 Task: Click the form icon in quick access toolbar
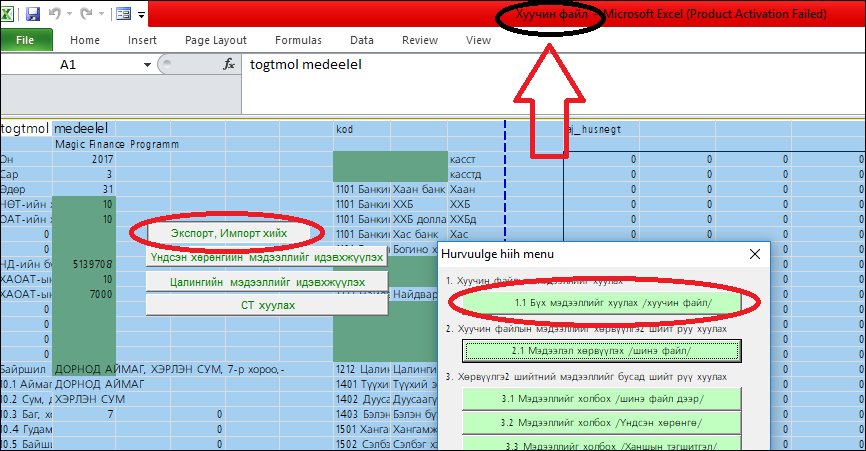124,14
